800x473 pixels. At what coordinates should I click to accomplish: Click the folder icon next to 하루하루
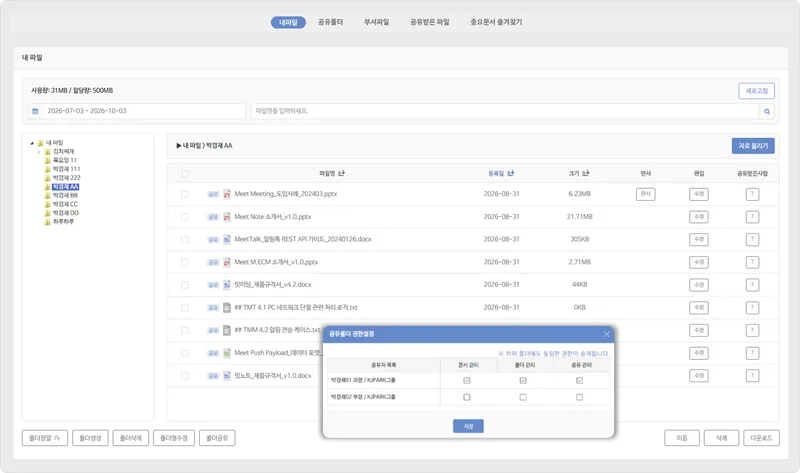coord(47,222)
